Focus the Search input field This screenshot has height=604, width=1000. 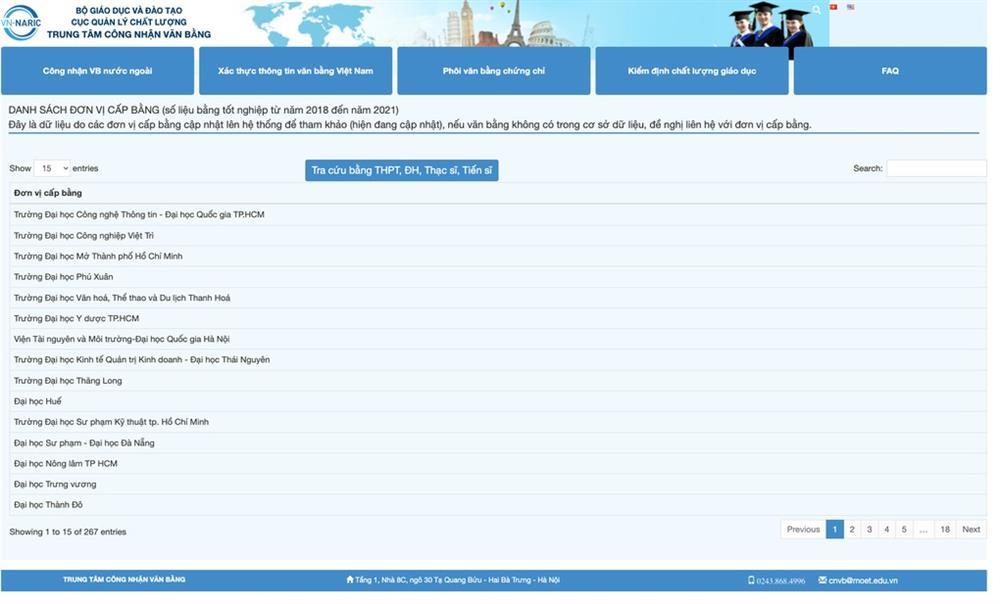(x=935, y=168)
